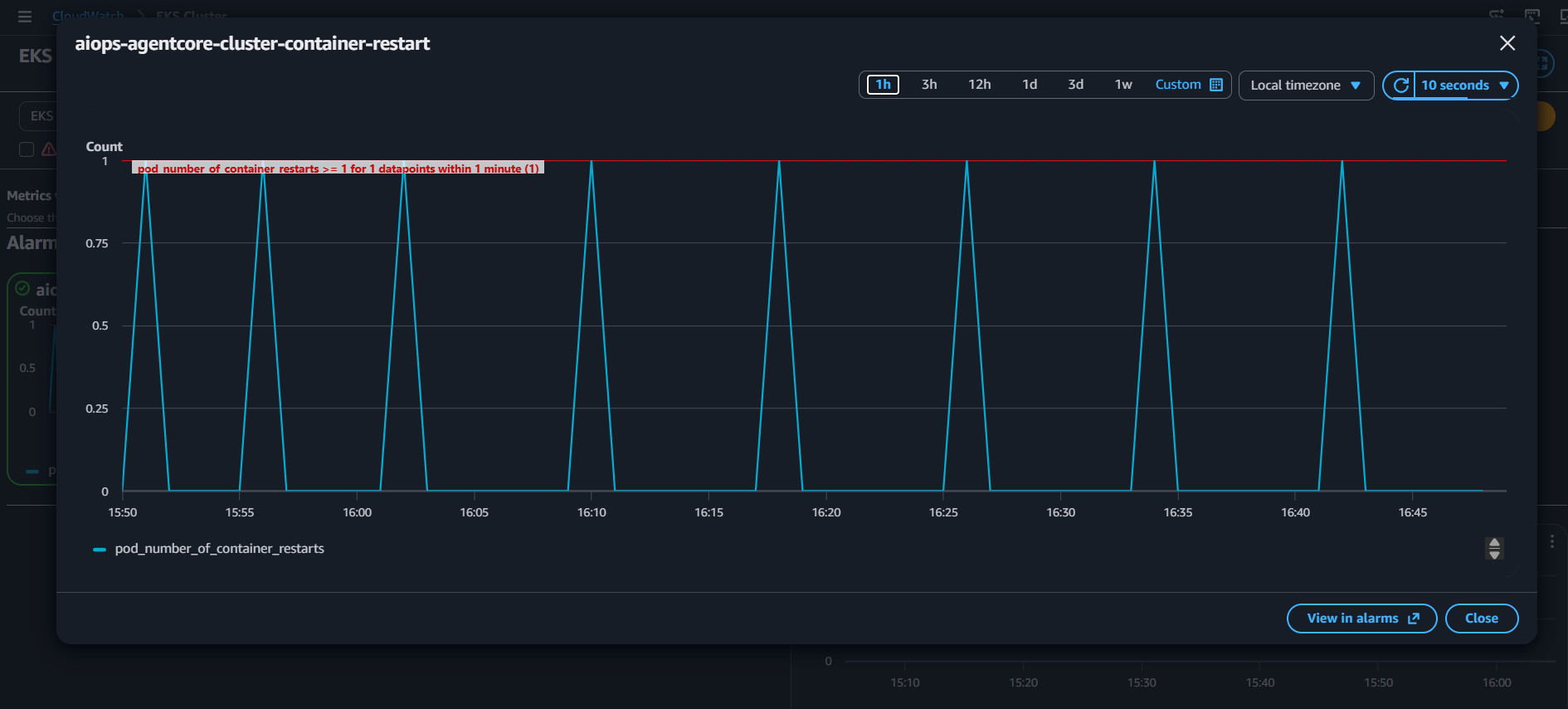Expand the 10 seconds refresh interval dropdown
Screen dimensions: 1568x709
(x=1466, y=86)
